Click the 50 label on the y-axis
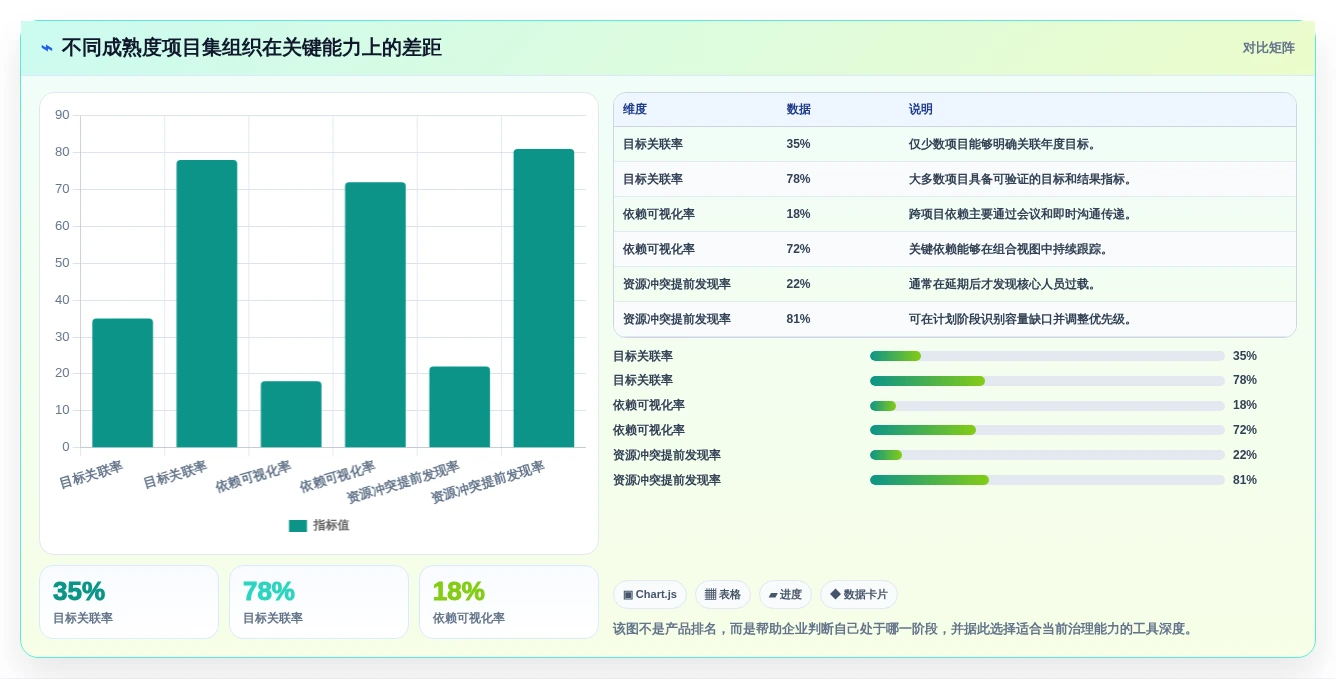 coord(62,263)
